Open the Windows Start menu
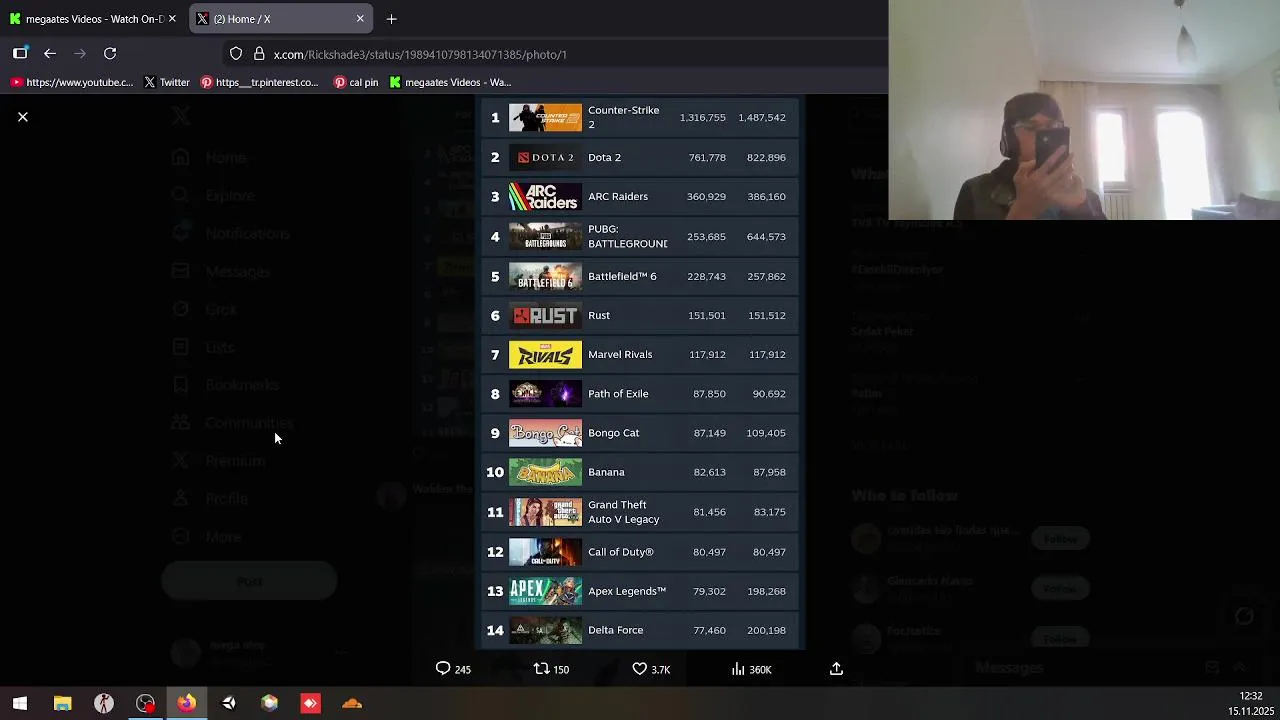1280x720 pixels. pos(20,703)
